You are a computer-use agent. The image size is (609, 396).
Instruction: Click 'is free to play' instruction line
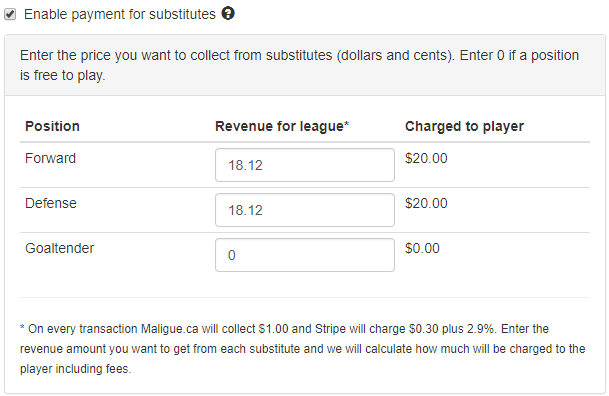63,75
